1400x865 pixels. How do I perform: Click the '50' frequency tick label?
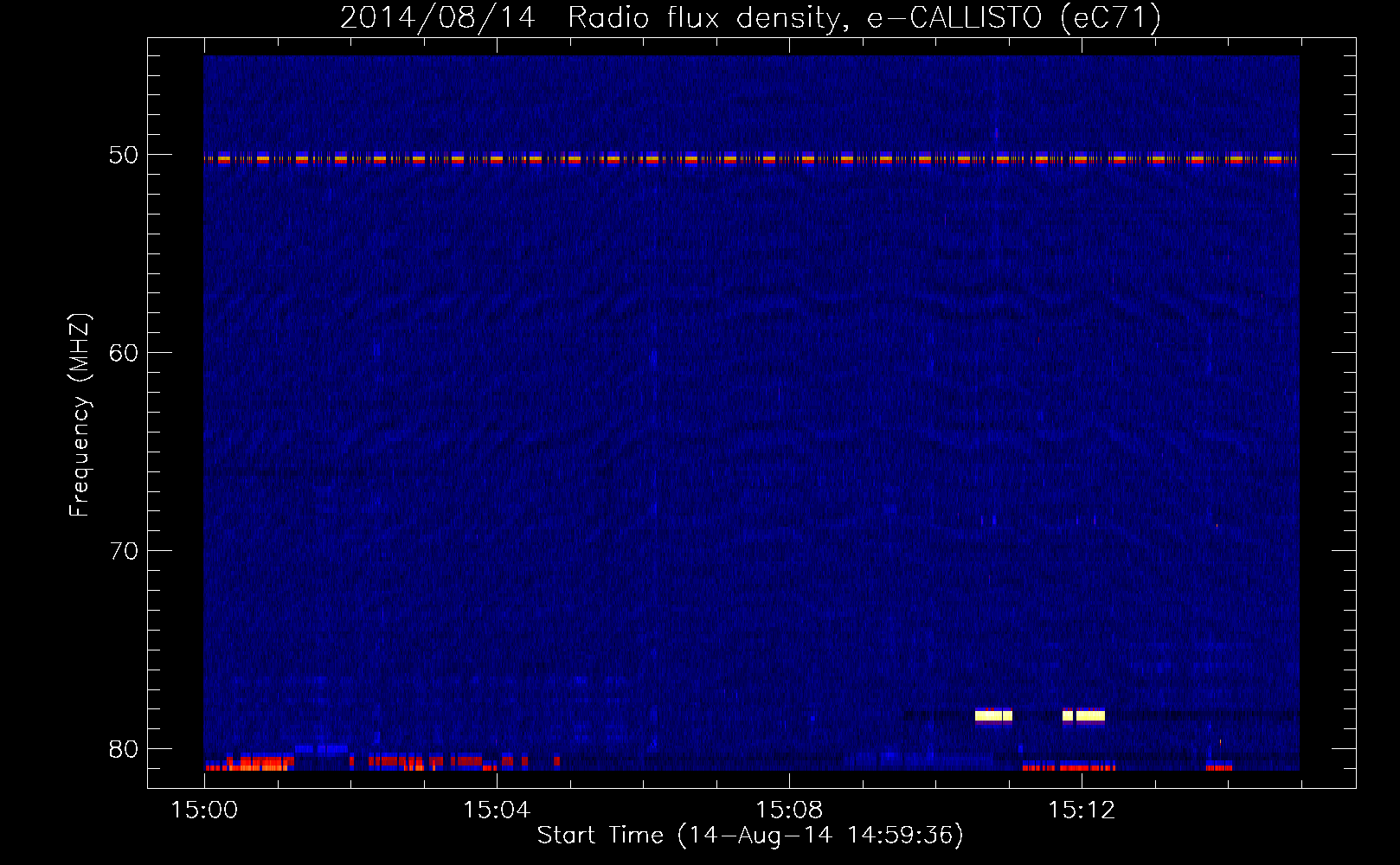(124, 155)
